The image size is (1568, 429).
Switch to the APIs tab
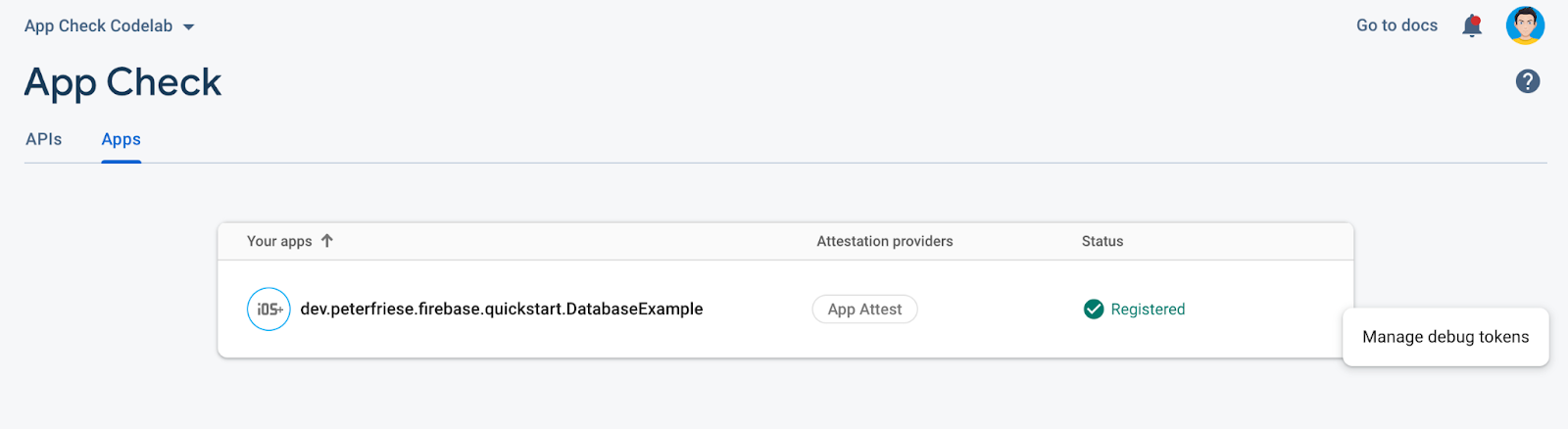pos(44,139)
